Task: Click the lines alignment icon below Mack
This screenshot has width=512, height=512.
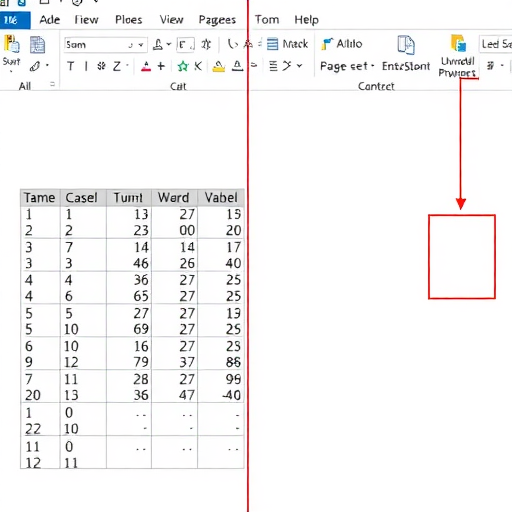Action: click(x=273, y=66)
